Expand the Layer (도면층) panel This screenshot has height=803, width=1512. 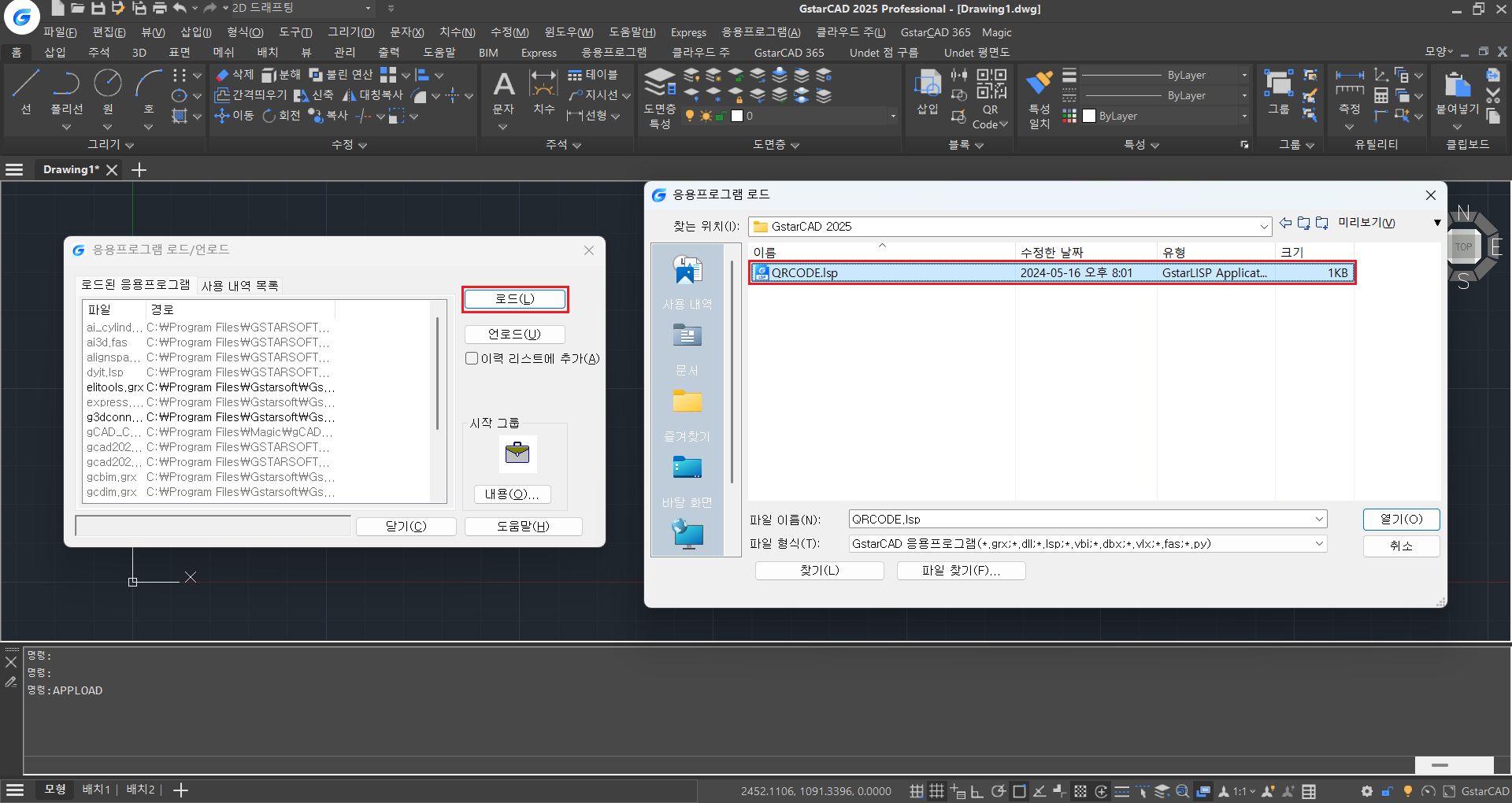[x=776, y=145]
